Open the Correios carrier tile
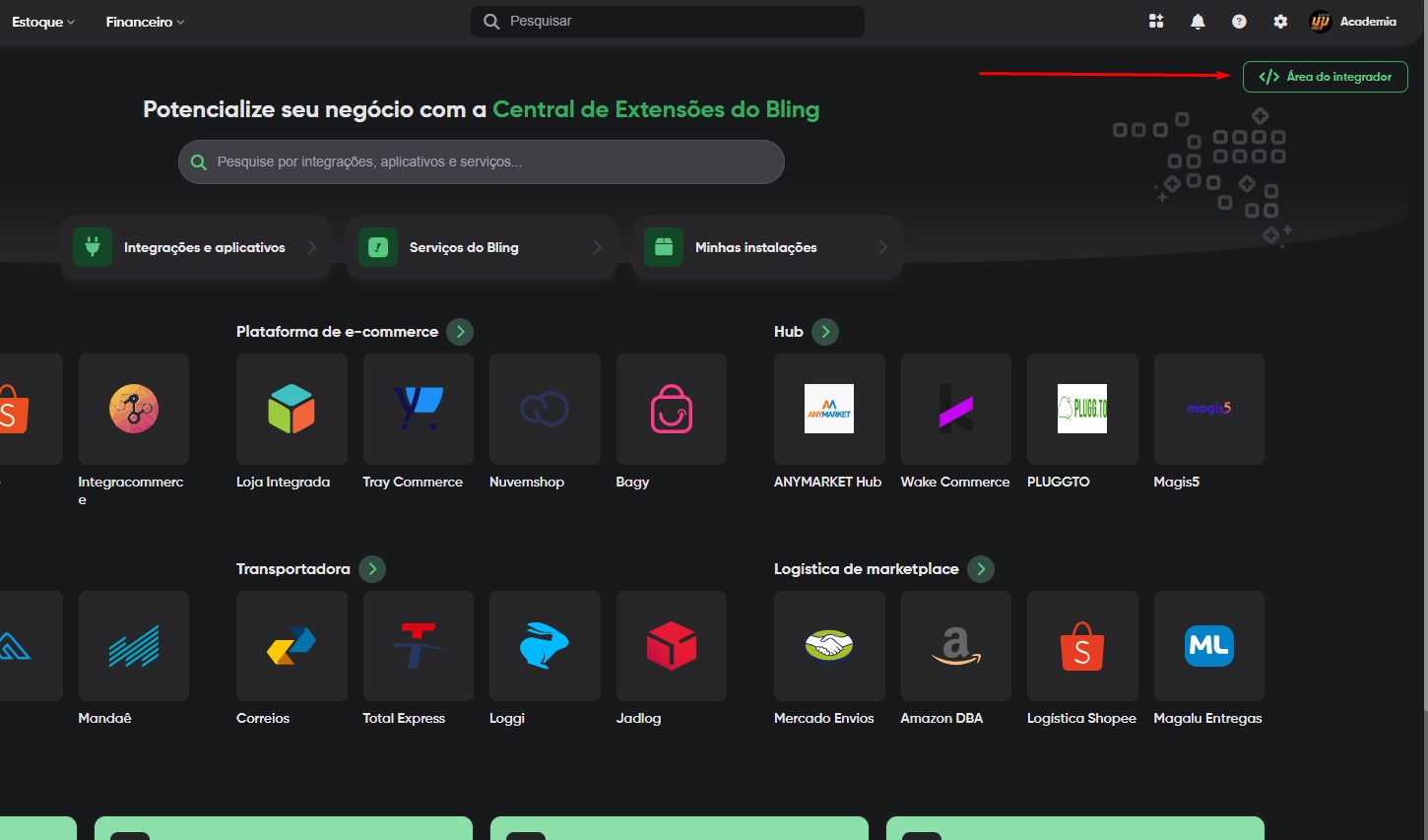 click(x=292, y=646)
